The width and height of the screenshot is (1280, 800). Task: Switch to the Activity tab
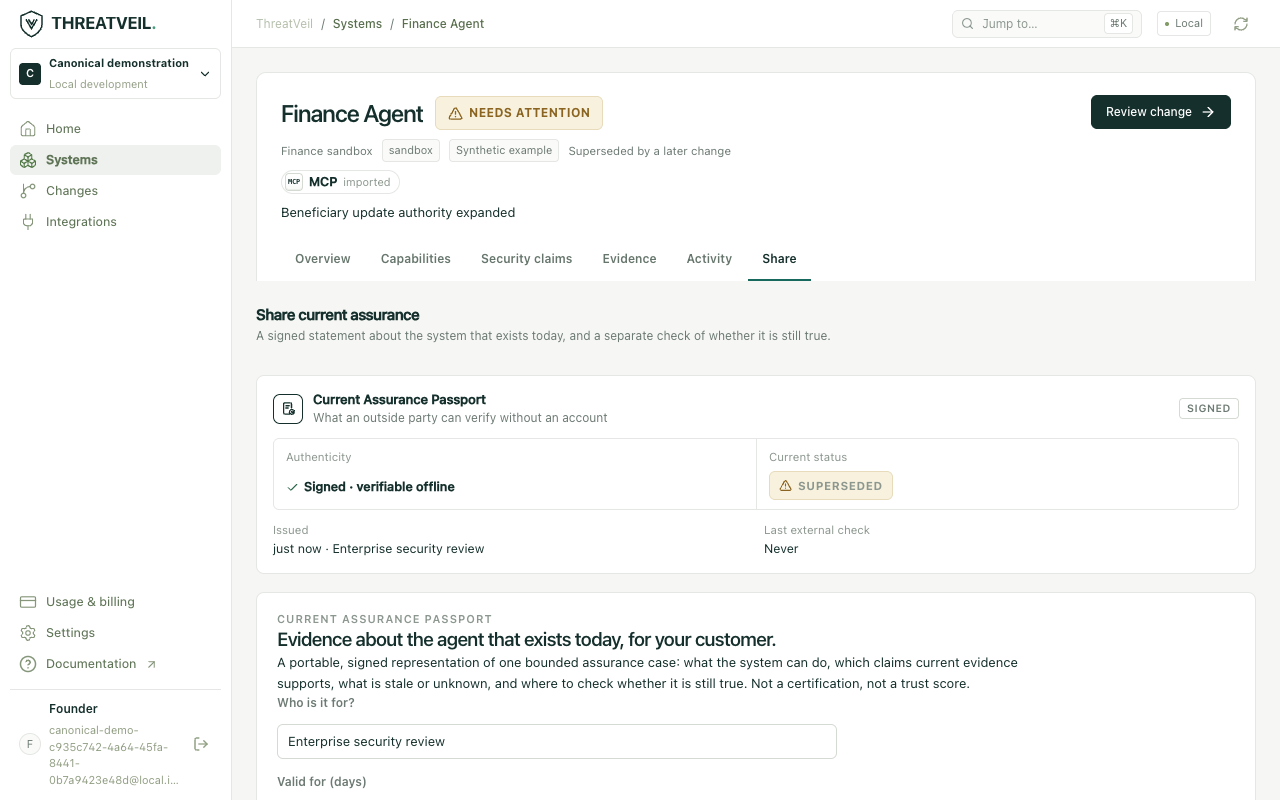(x=709, y=259)
